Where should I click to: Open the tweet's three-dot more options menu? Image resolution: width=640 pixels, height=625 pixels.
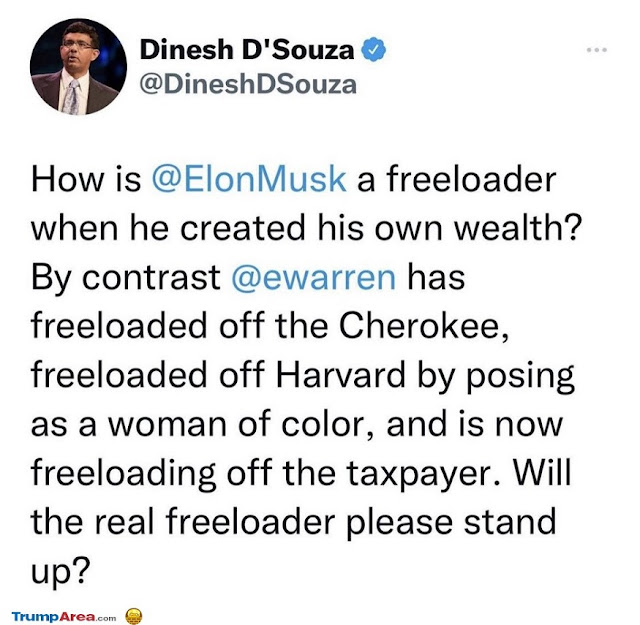click(x=597, y=49)
